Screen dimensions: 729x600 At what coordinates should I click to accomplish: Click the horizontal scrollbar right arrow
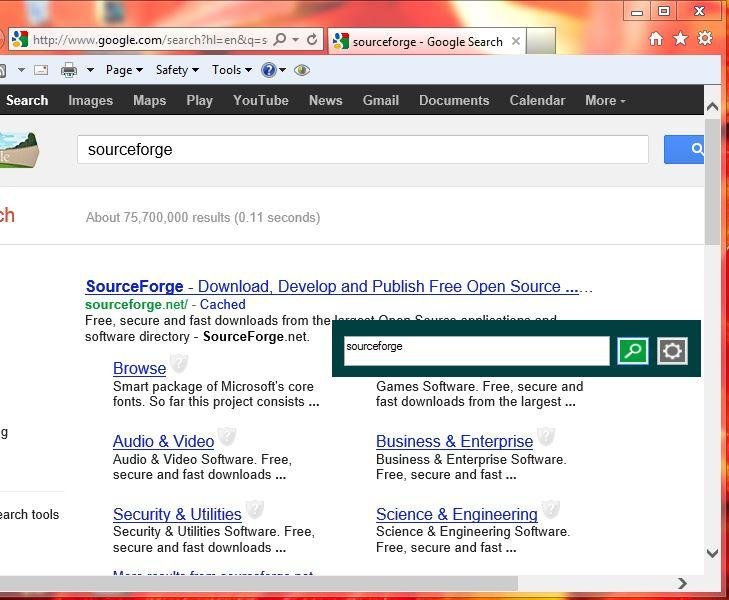(x=682, y=583)
